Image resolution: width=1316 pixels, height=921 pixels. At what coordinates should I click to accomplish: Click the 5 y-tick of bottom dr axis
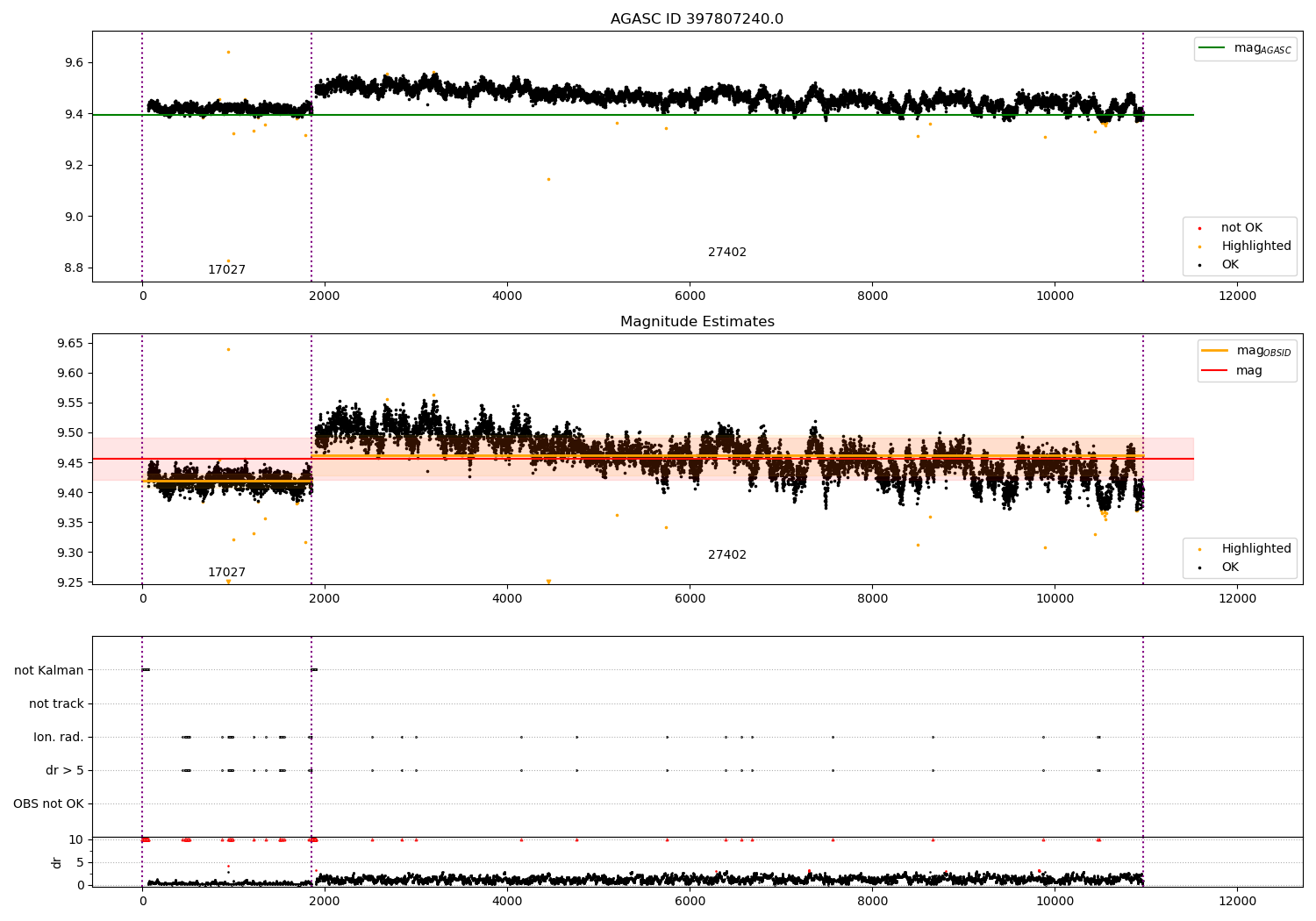[x=80, y=862]
